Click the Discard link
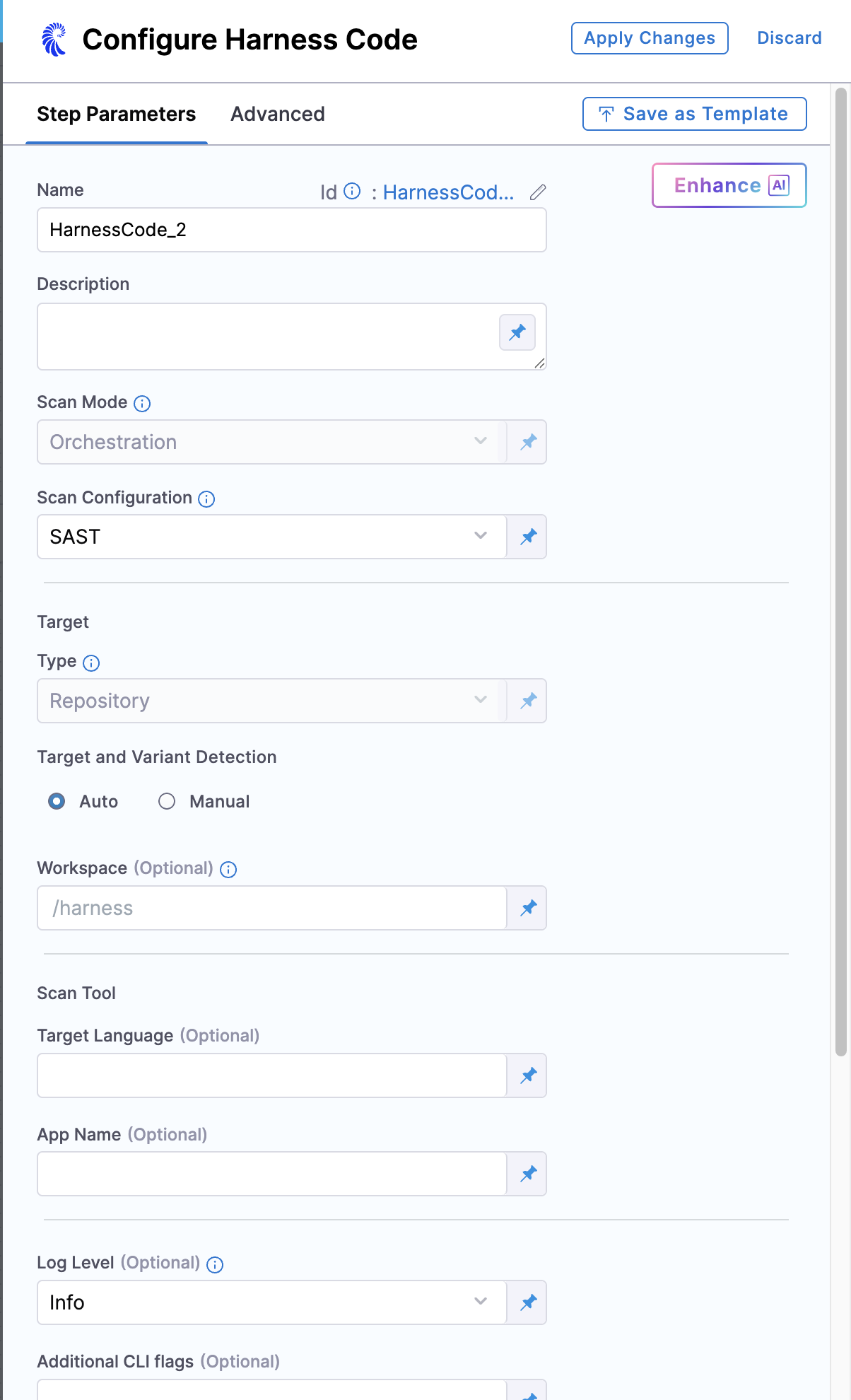This screenshot has height=1400, width=851. [x=789, y=38]
